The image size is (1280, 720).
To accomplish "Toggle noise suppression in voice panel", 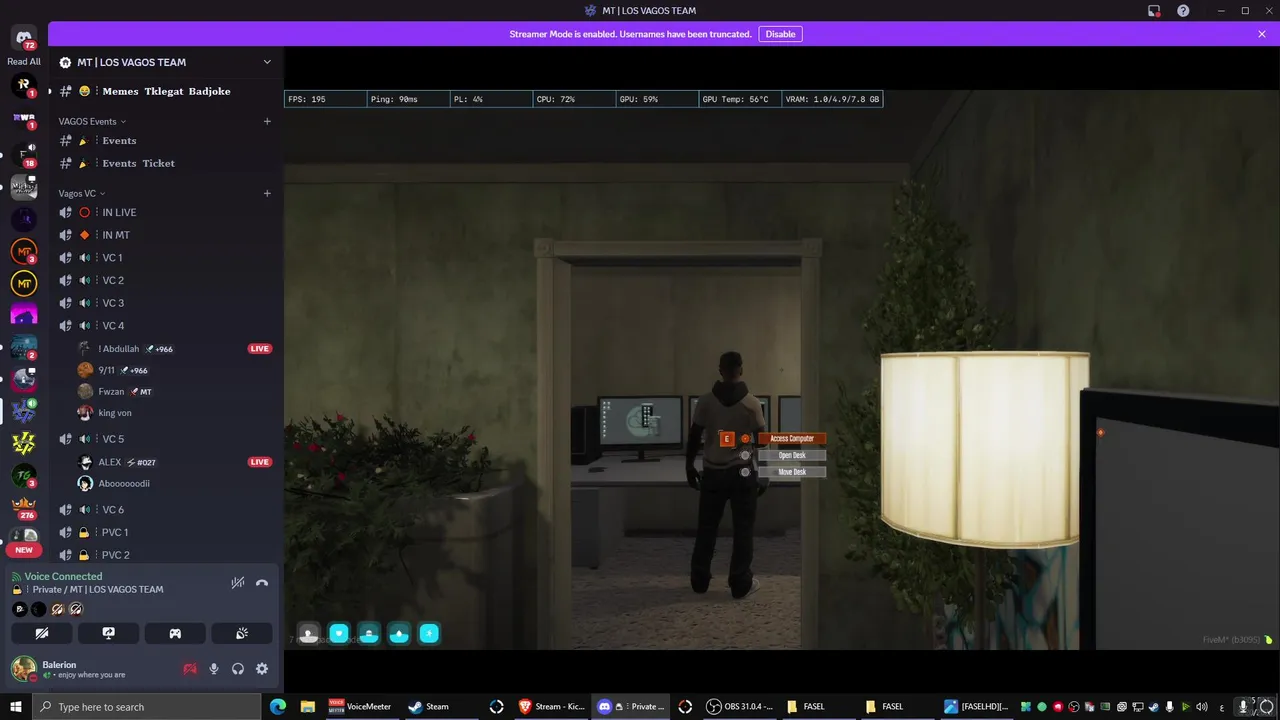I will (x=238, y=583).
